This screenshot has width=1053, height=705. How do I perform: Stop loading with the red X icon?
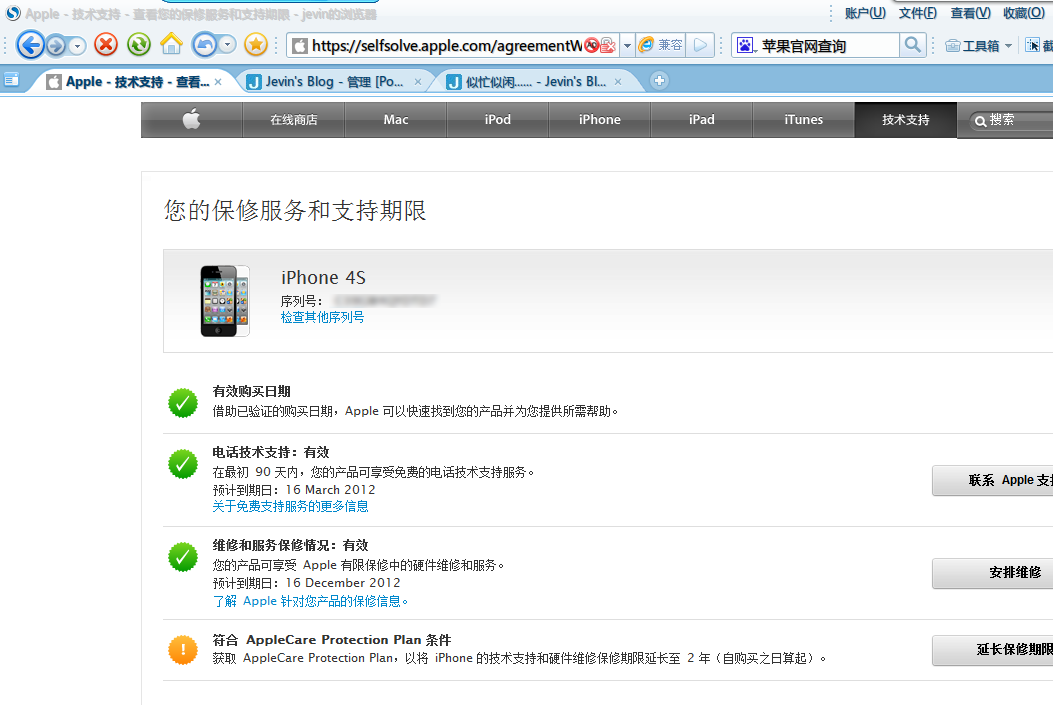pyautogui.click(x=105, y=45)
